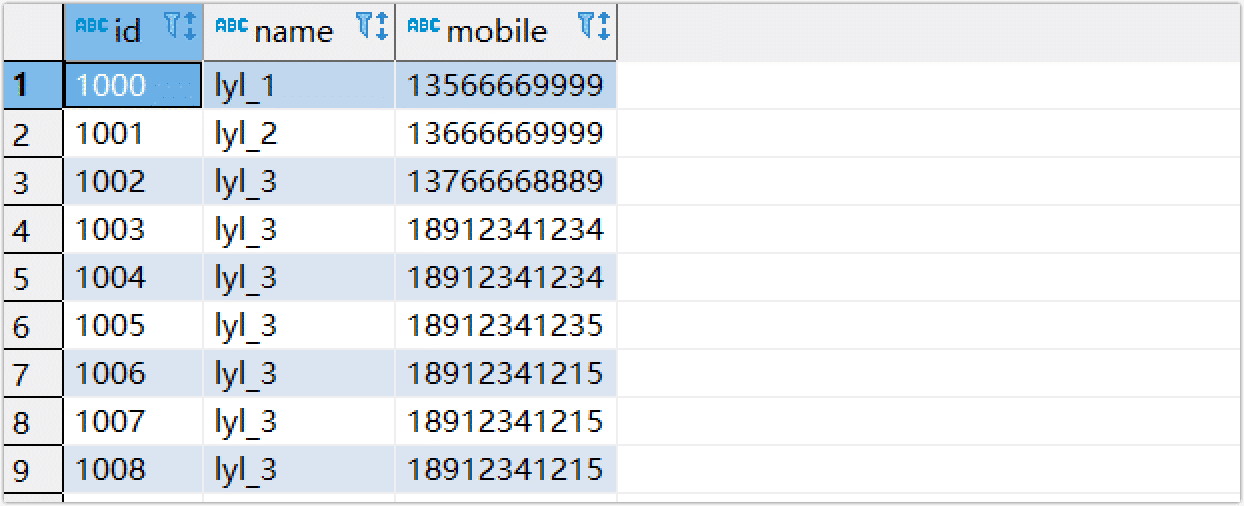The image size is (1244, 506).
Task: Click the filter/sort icon in name column header
Action: pyautogui.click(x=371, y=28)
